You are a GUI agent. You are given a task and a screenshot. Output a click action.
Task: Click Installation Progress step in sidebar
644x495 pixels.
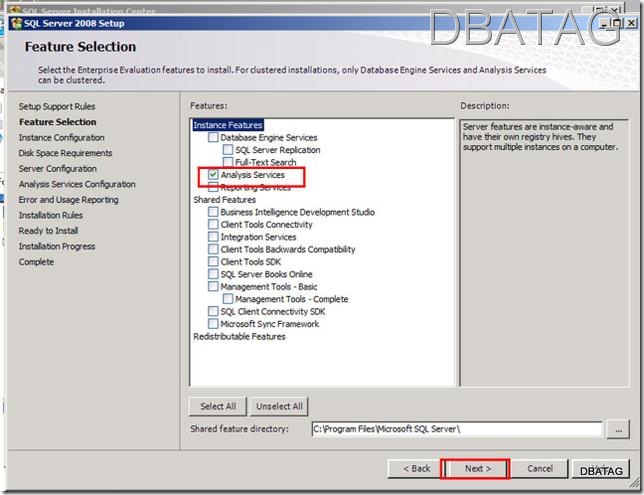(x=57, y=246)
